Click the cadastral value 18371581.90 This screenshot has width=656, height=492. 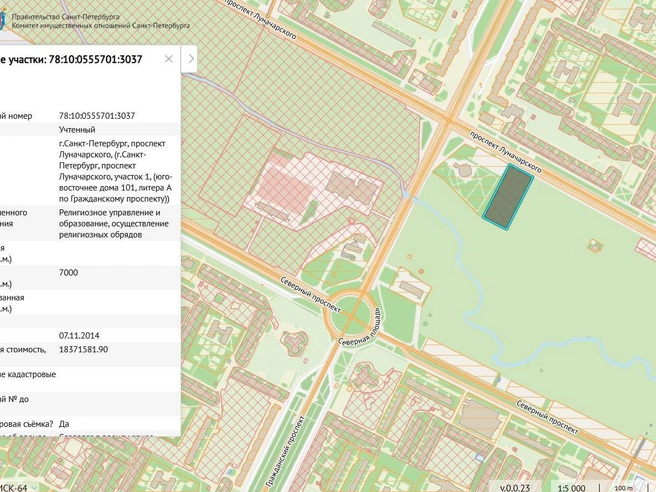(x=83, y=349)
